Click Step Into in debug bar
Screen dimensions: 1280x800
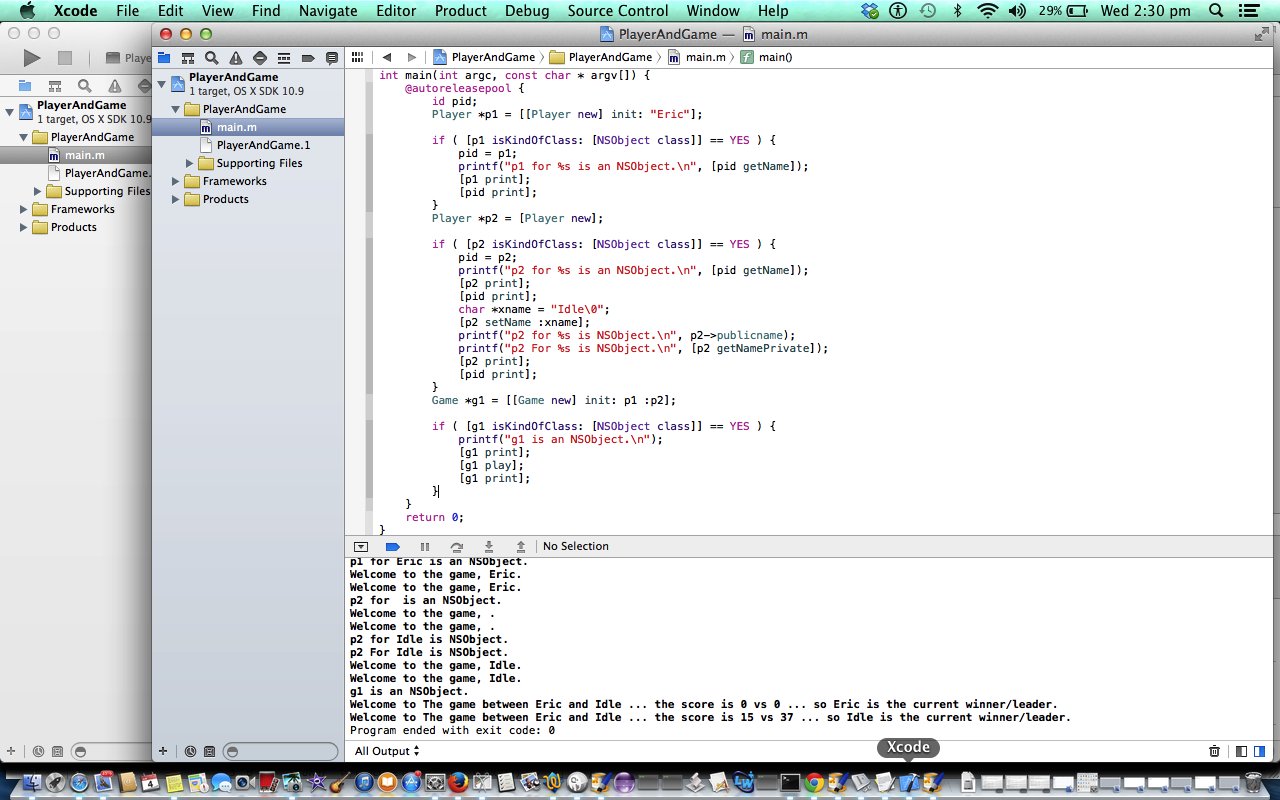coord(488,546)
